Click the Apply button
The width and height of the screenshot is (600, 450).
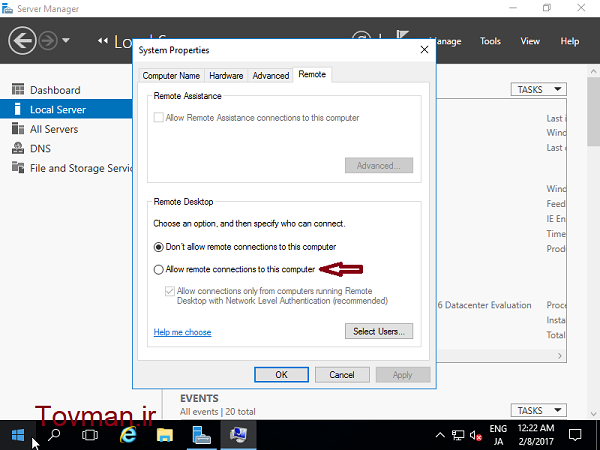coord(403,375)
